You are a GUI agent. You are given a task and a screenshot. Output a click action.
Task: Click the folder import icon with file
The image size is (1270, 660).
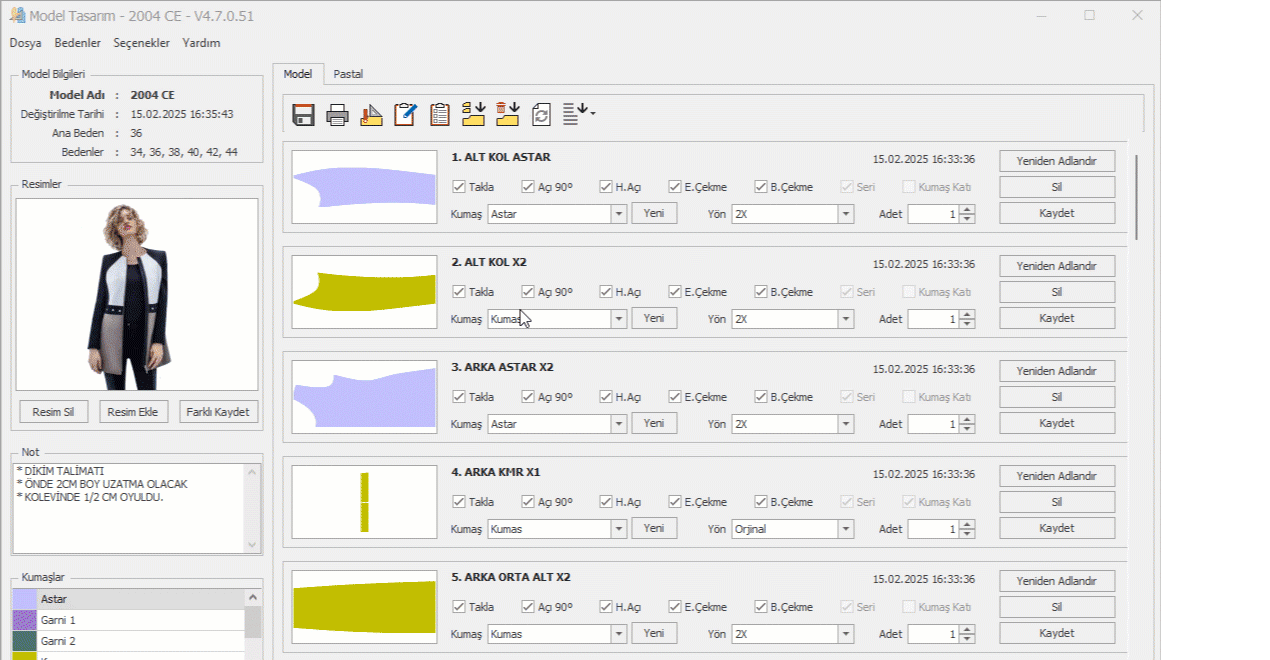[473, 114]
